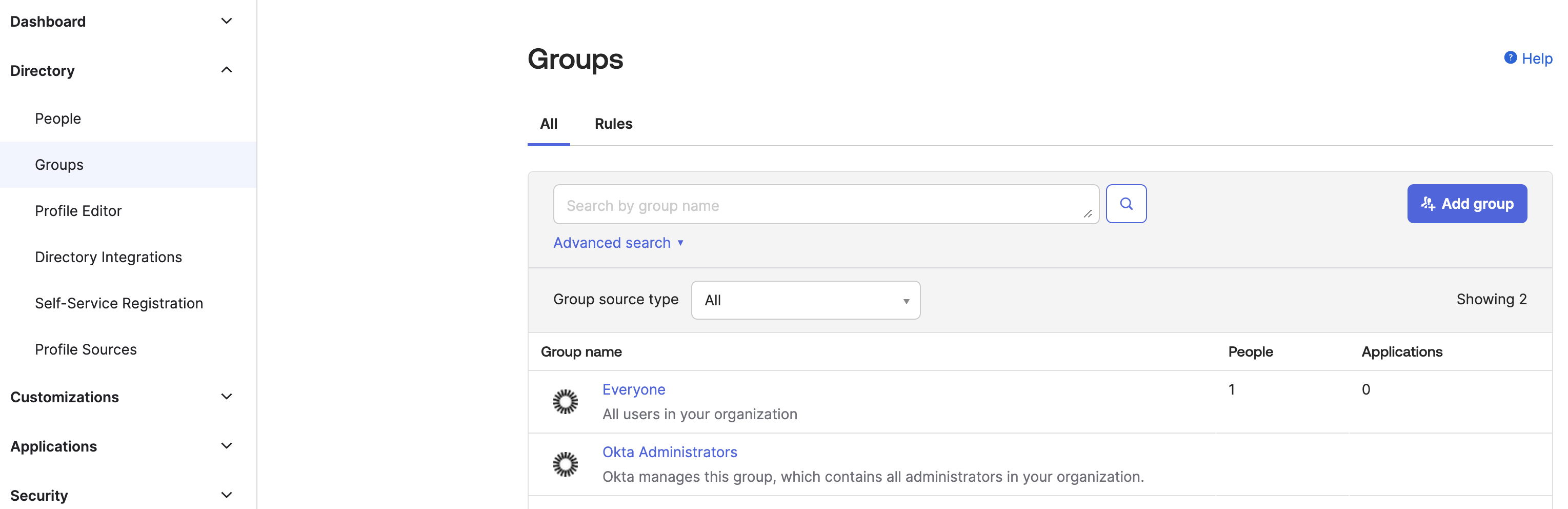Open People in the Directory menu
Viewport: 1568px width, 509px height.
[58, 119]
